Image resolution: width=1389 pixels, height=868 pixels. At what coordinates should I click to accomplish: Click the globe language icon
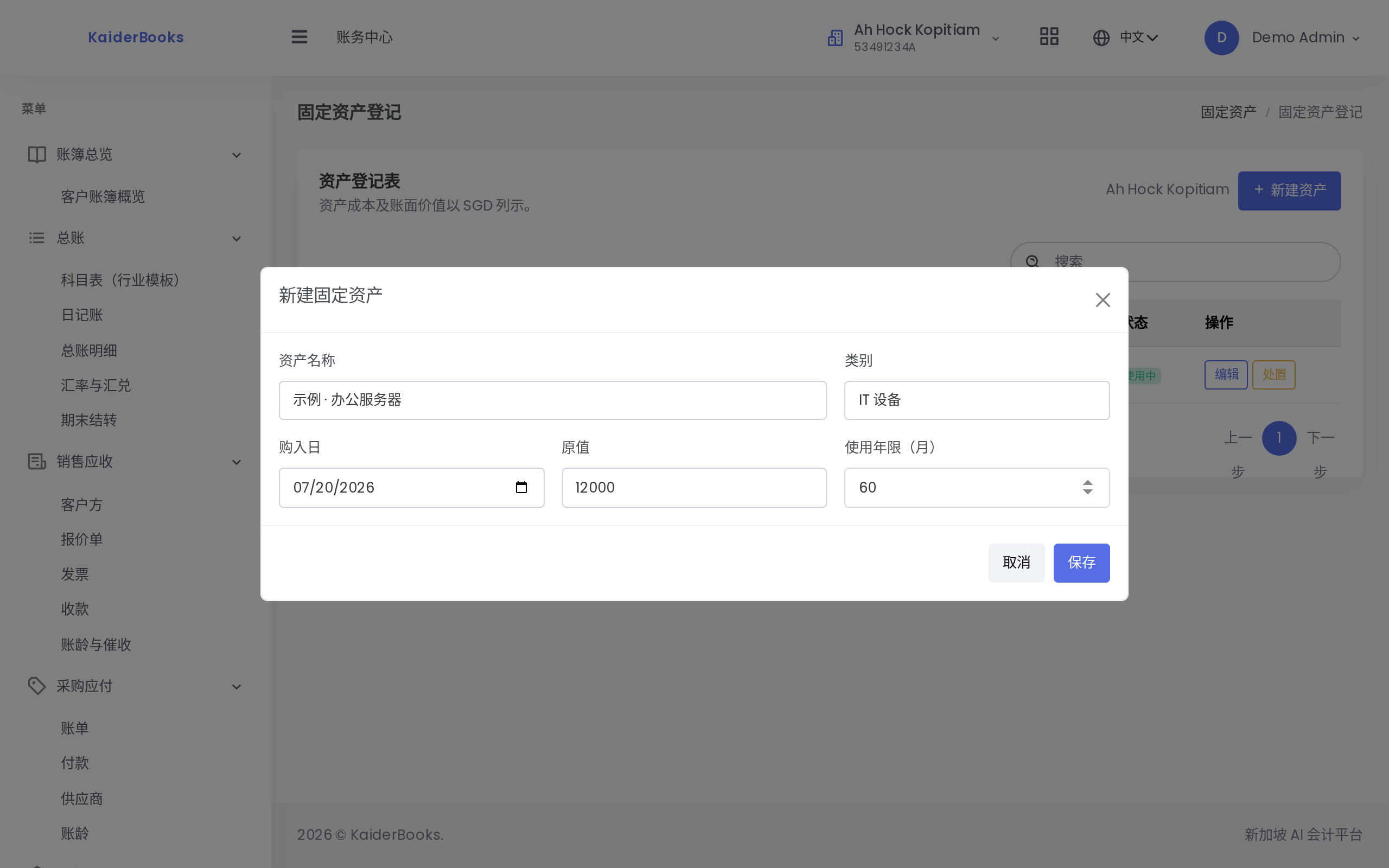click(1101, 38)
